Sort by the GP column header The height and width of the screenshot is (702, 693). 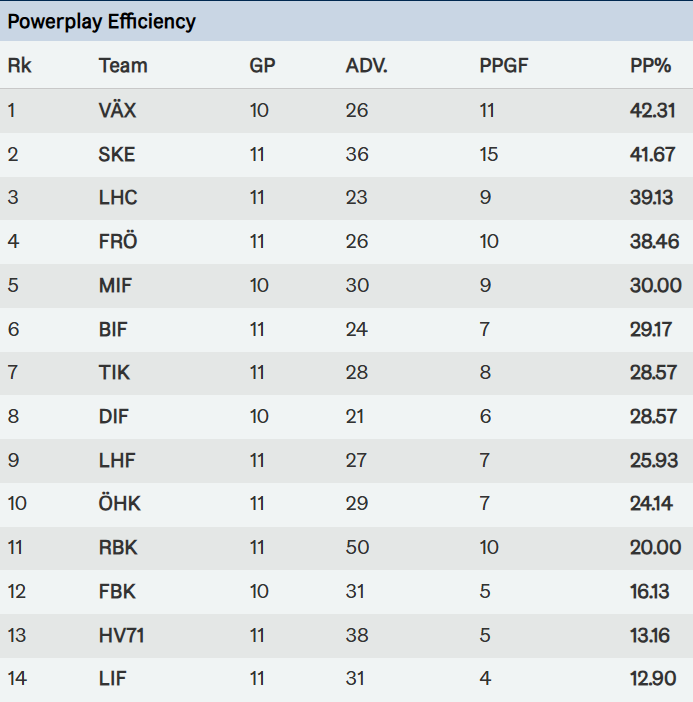pos(262,66)
